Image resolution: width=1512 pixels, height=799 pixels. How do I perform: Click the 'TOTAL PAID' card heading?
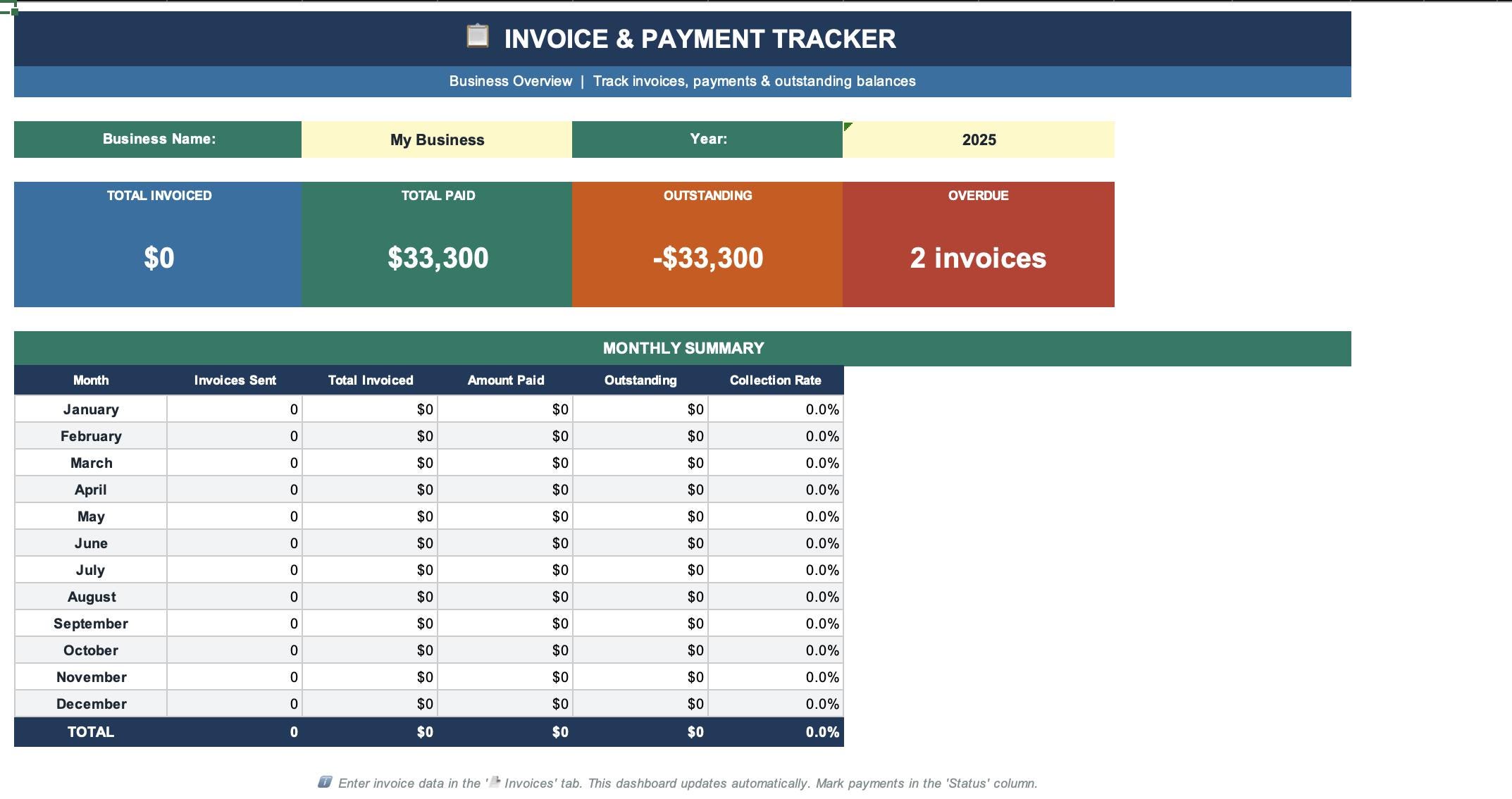point(438,196)
